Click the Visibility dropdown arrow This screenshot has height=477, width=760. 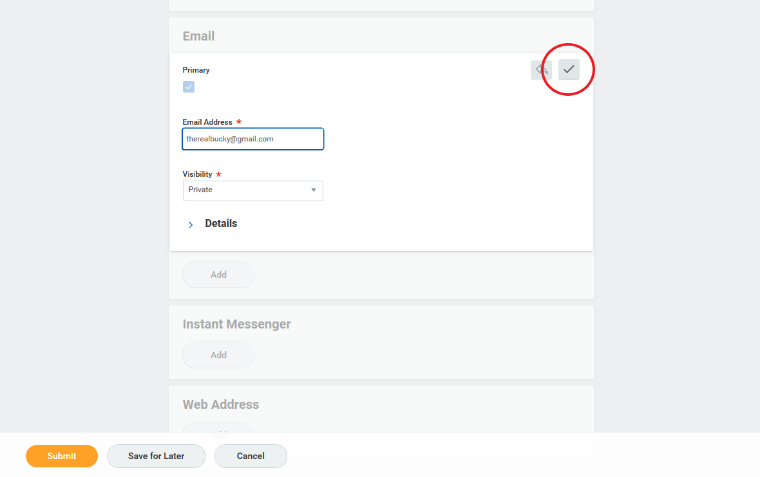coord(313,190)
